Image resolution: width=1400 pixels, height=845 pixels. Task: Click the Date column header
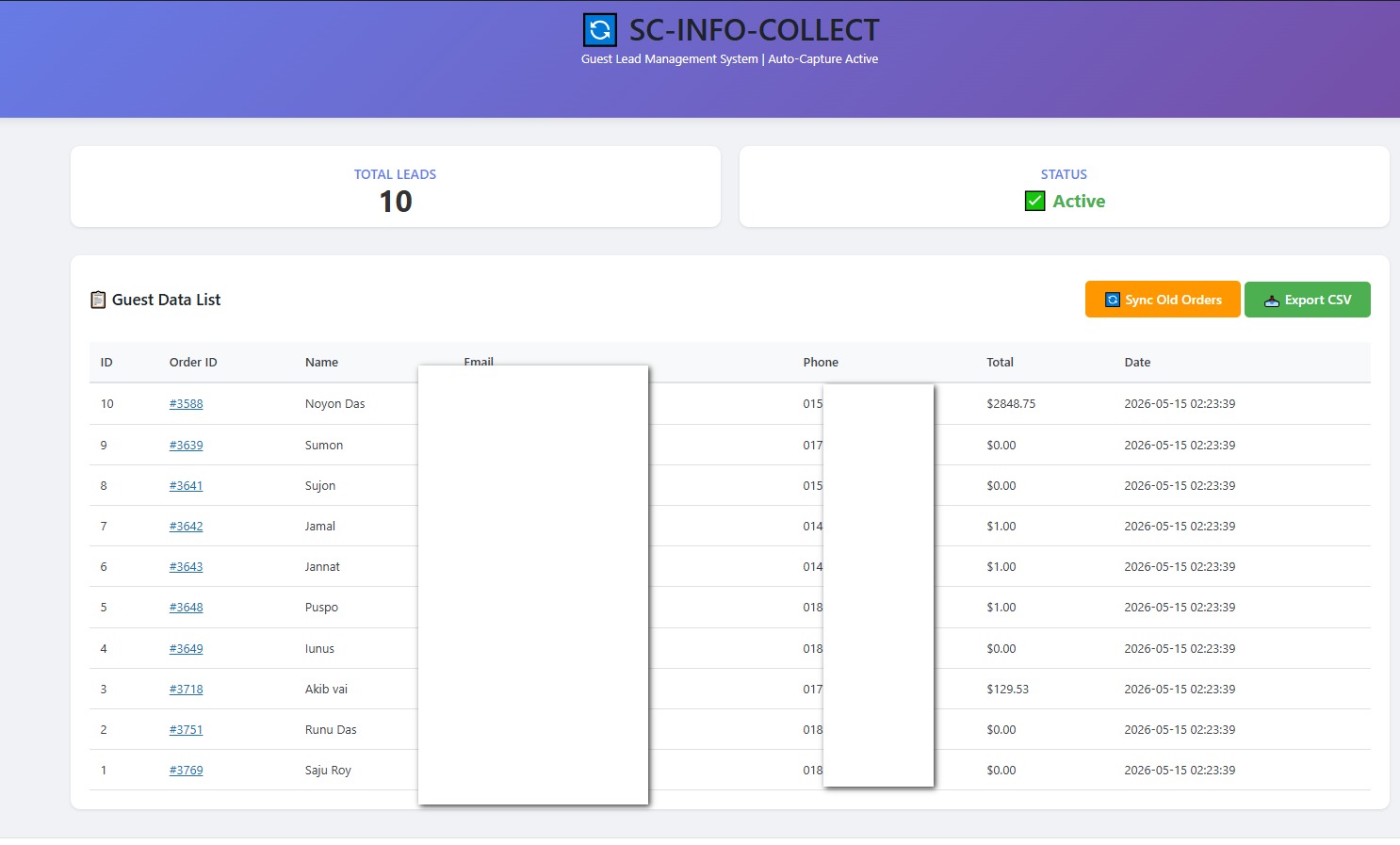point(1137,362)
